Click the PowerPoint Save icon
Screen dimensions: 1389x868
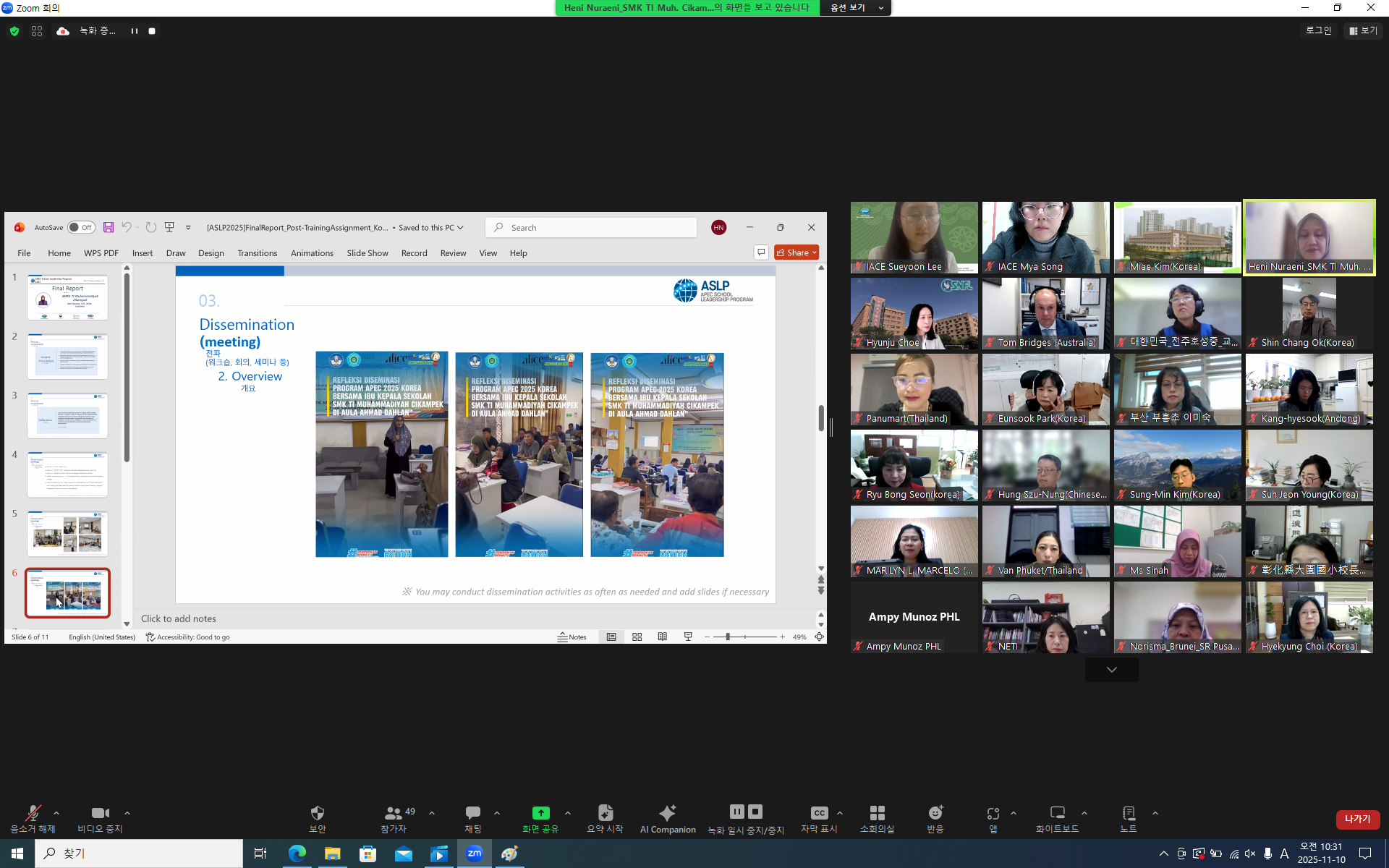(109, 227)
